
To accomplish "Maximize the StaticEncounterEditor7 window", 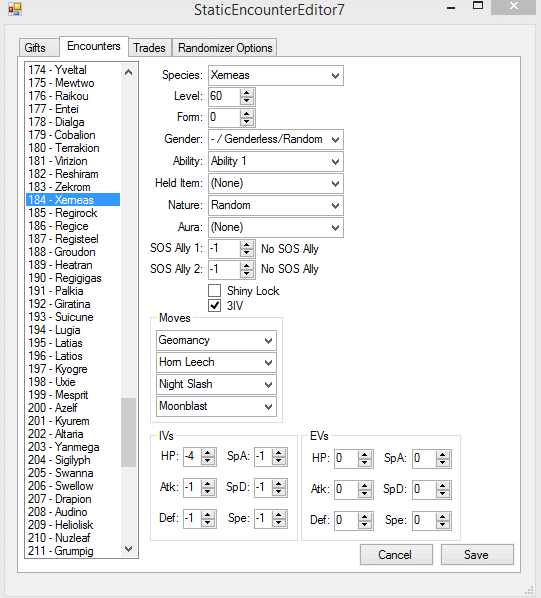I will click(478, 6).
